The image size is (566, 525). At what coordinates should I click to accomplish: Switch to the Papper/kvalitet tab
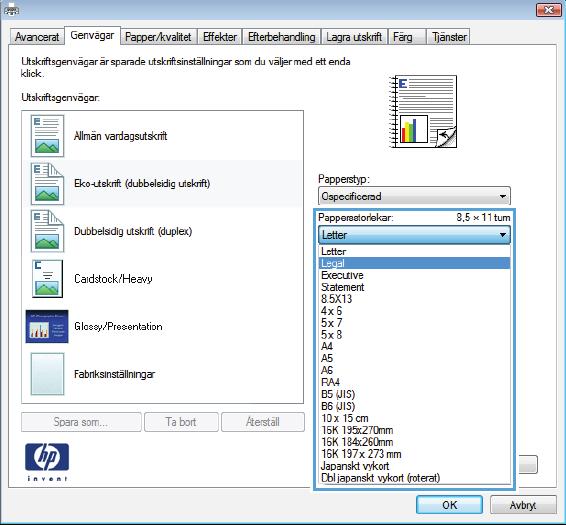tap(158, 37)
